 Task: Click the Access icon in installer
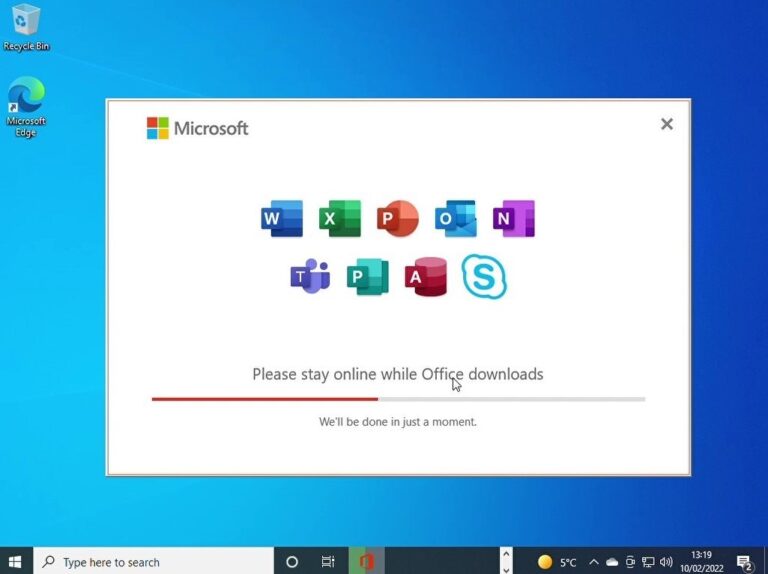coord(426,277)
